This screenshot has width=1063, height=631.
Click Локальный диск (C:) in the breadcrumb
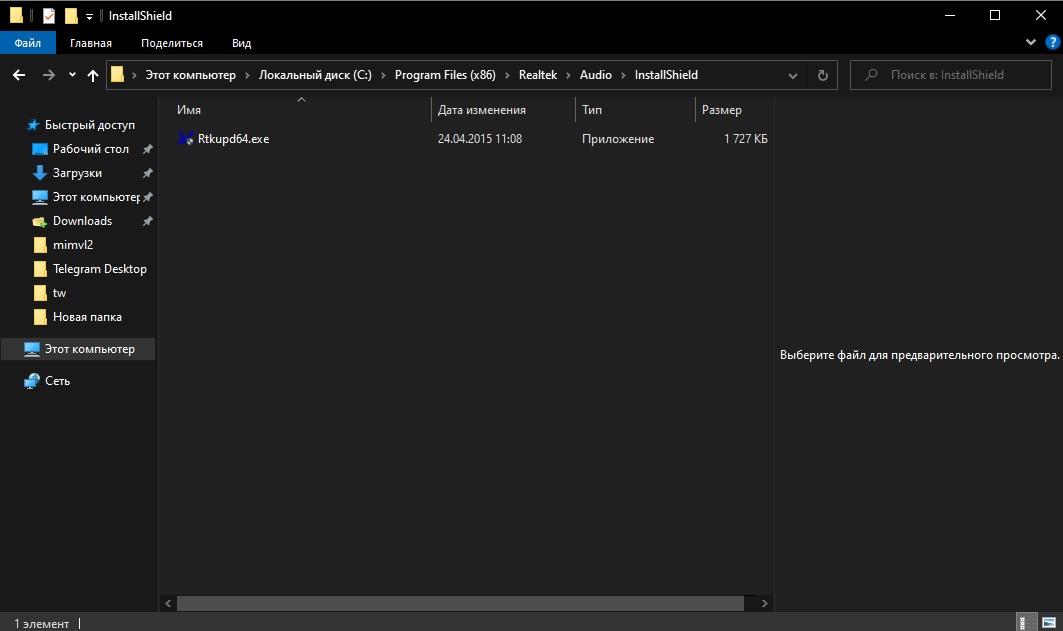pos(315,75)
